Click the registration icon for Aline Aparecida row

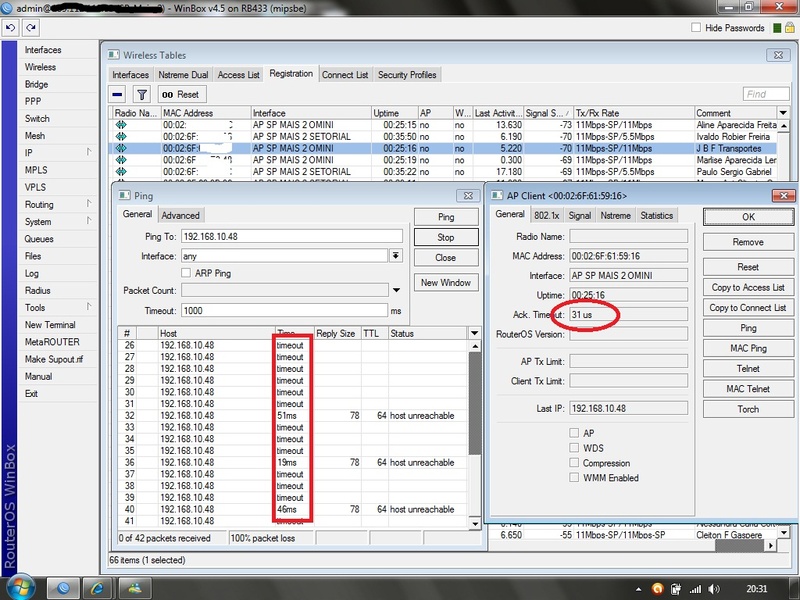pos(121,125)
